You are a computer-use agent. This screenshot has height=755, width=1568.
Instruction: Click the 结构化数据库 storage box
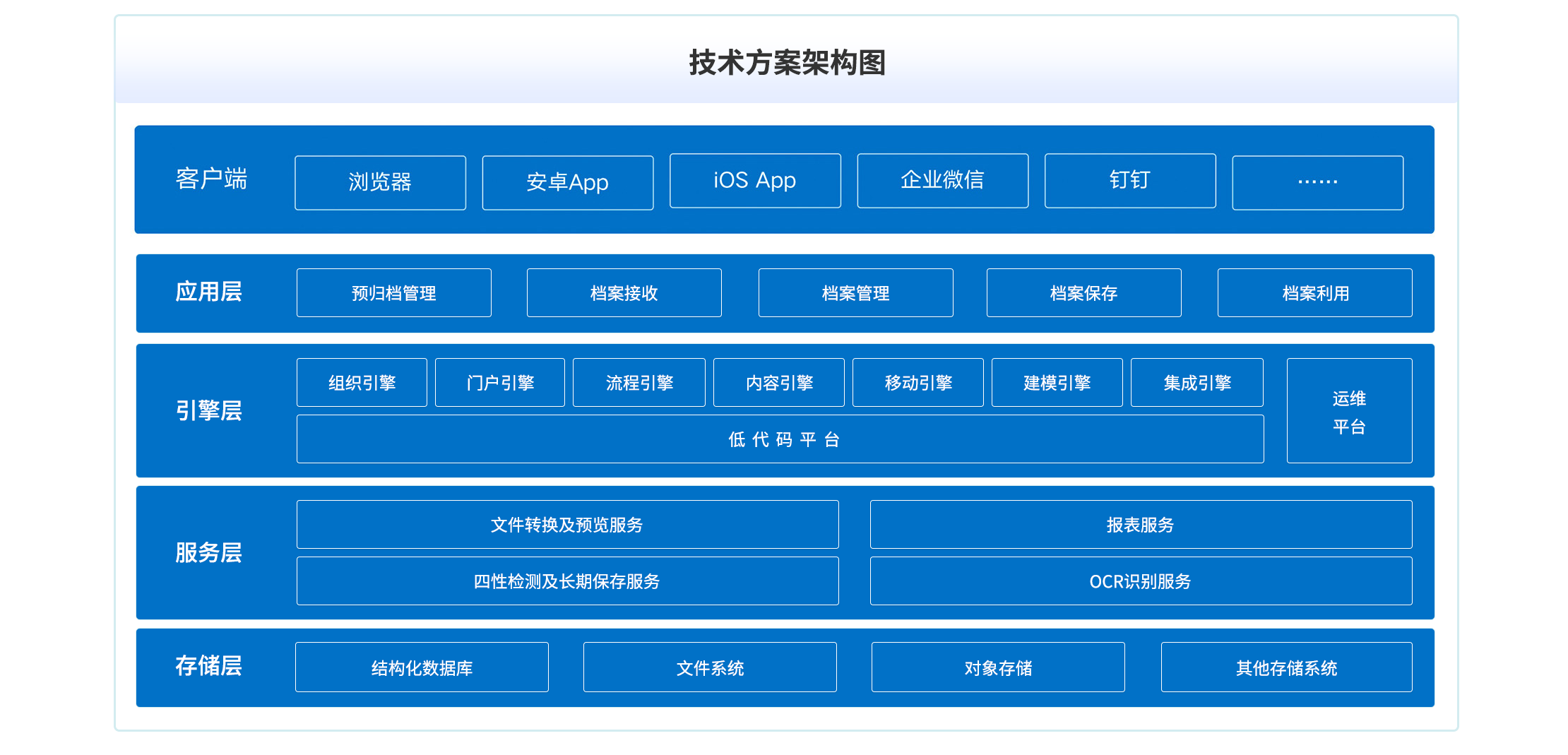point(422,667)
